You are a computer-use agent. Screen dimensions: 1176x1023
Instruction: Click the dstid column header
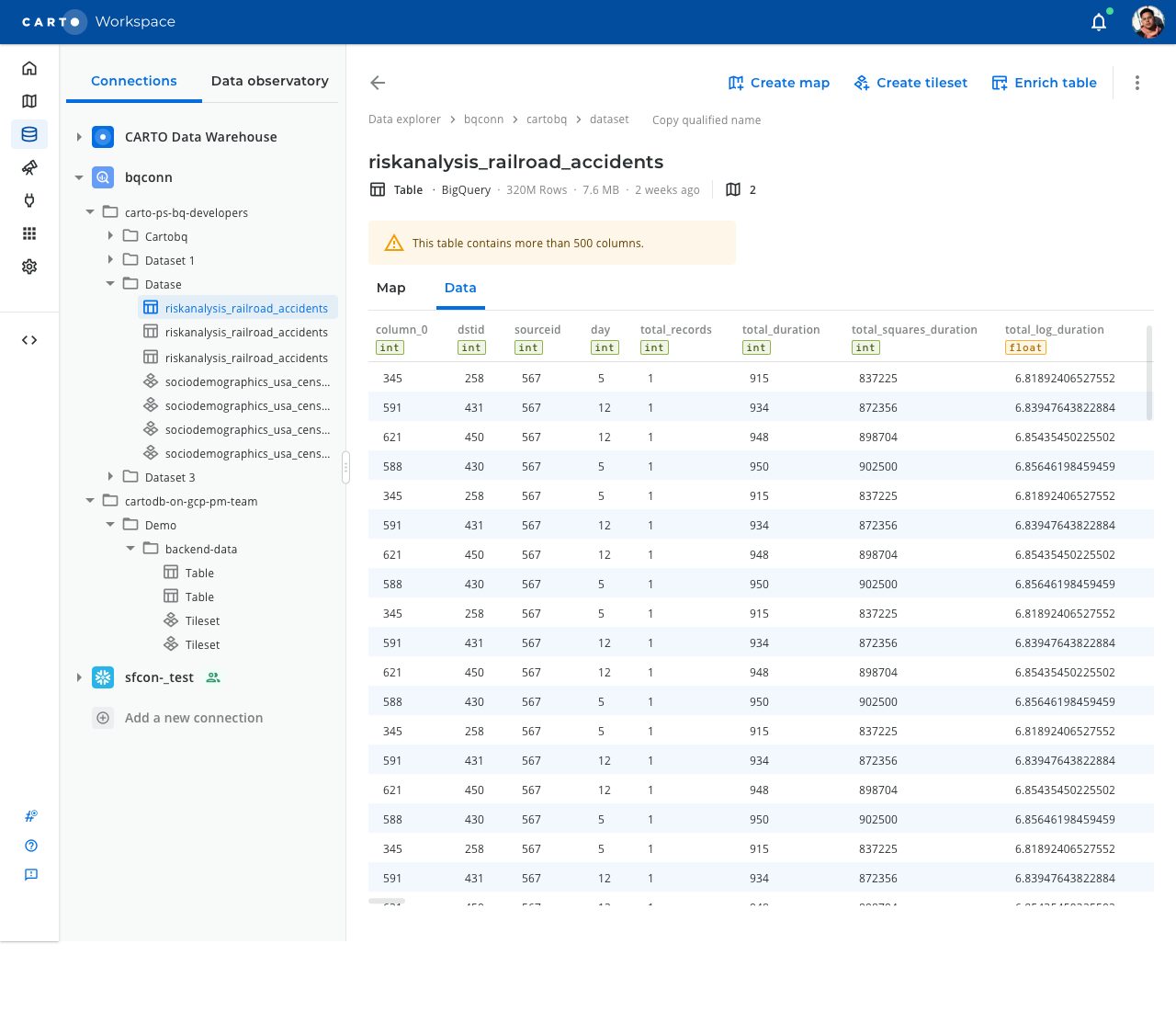[470, 330]
